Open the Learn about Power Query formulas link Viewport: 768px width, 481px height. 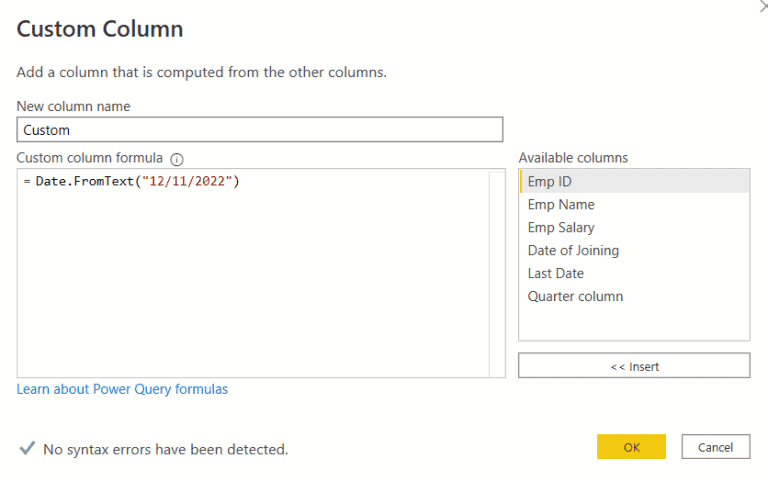click(x=122, y=389)
